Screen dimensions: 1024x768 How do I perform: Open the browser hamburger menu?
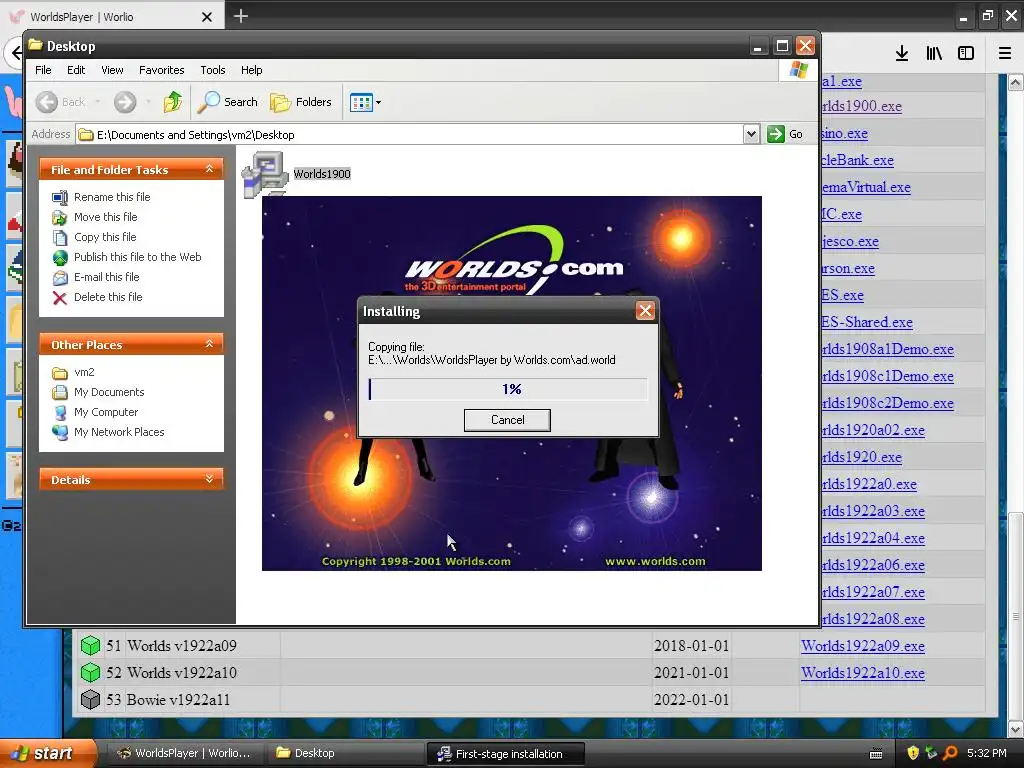(x=1005, y=53)
